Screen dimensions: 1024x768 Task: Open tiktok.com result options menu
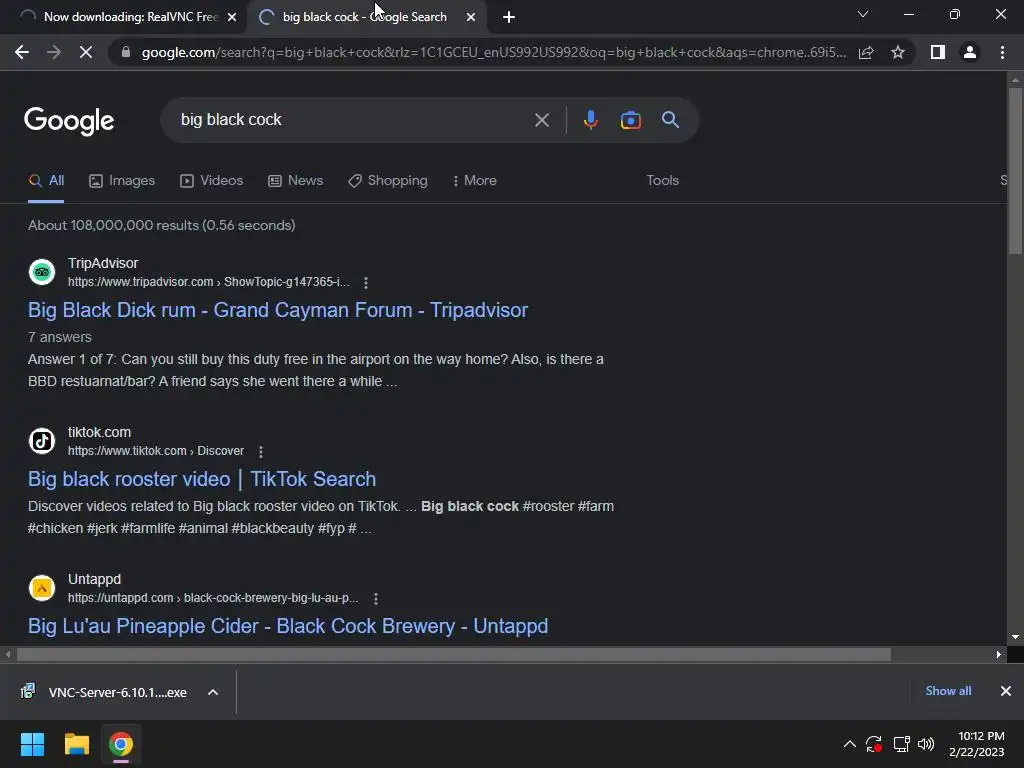click(x=261, y=452)
